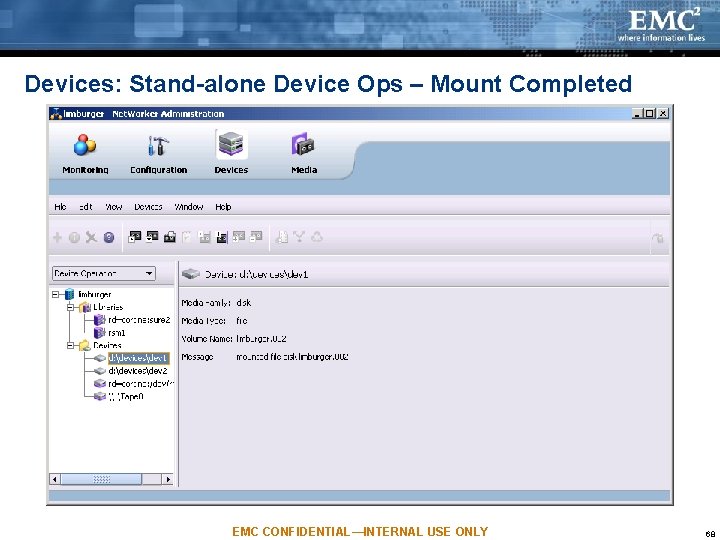Click the device icon in the Device header
Image resolution: width=720 pixels, height=540 pixels.
click(x=191, y=274)
